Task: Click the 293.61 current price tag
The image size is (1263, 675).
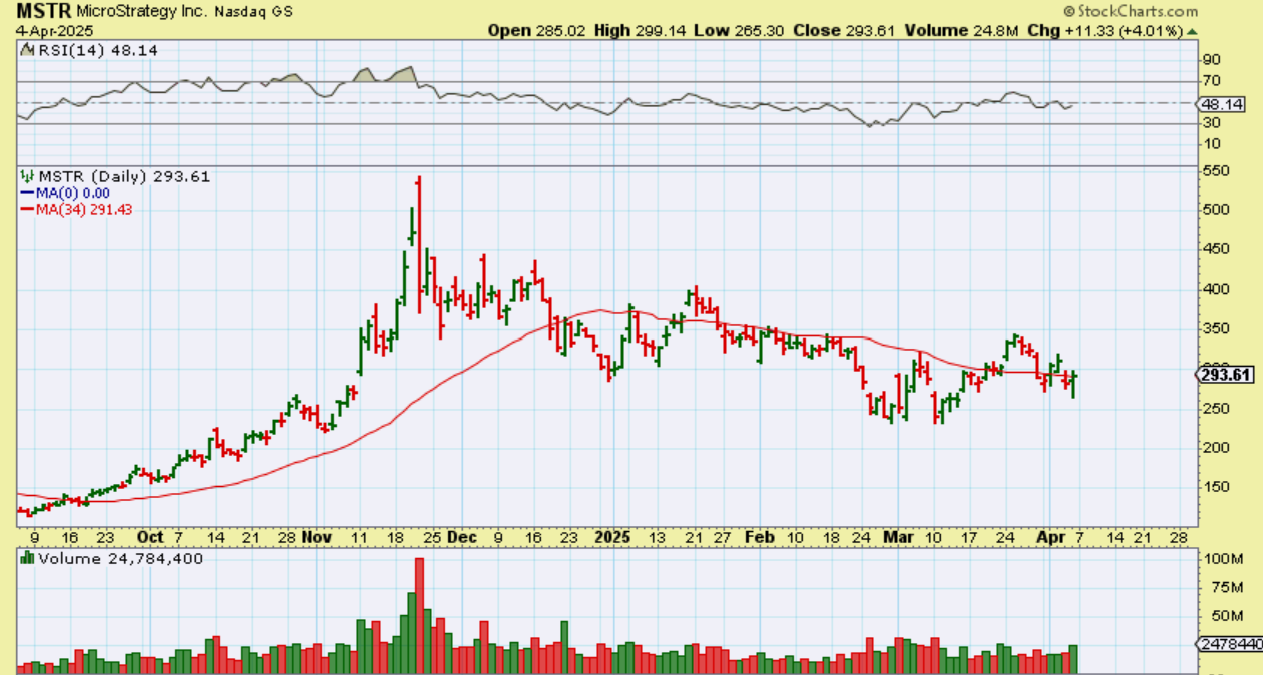Action: (1225, 374)
